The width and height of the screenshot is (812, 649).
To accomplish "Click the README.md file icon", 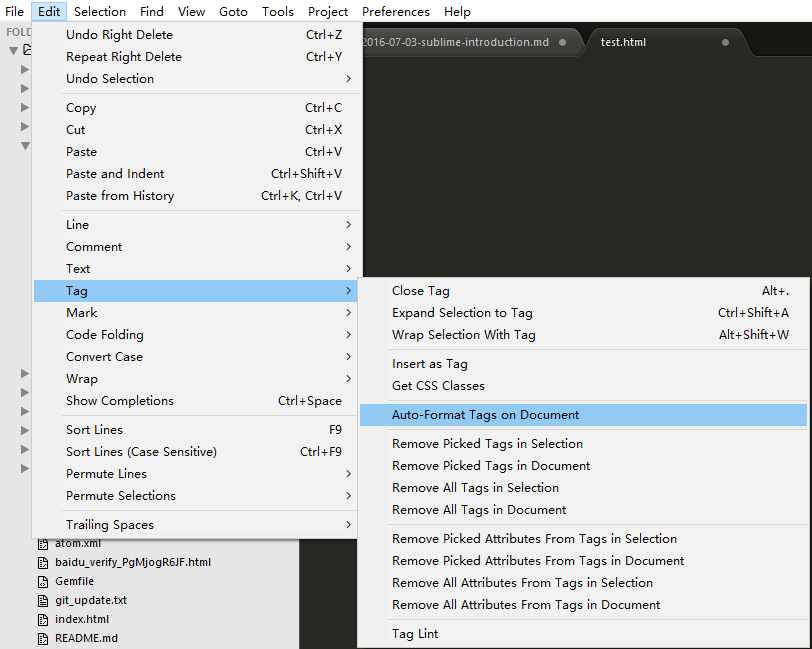I will click(43, 638).
